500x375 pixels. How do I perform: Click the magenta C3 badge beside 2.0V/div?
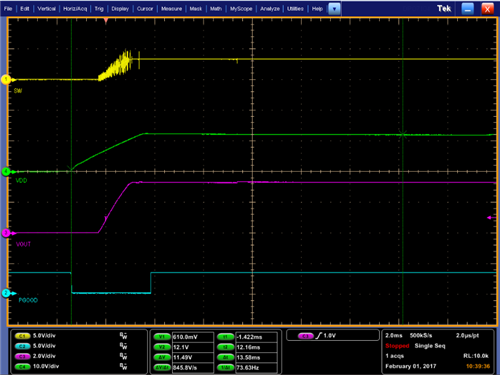tap(22, 356)
